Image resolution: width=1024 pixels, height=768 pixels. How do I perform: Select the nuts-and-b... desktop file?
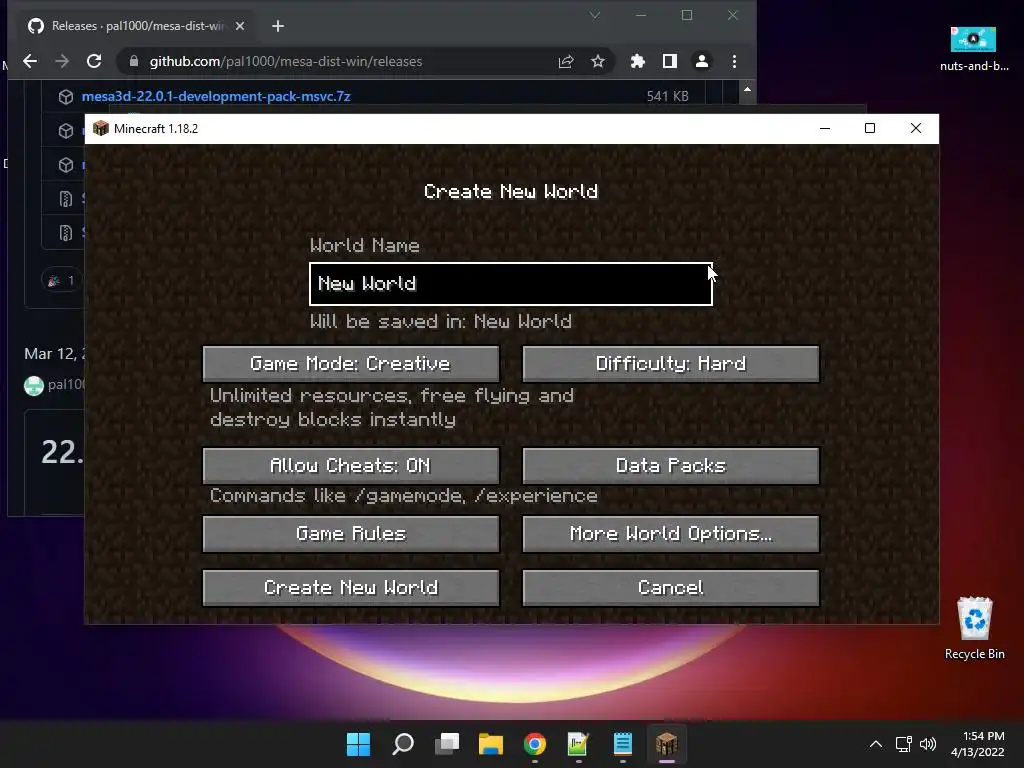pyautogui.click(x=974, y=48)
